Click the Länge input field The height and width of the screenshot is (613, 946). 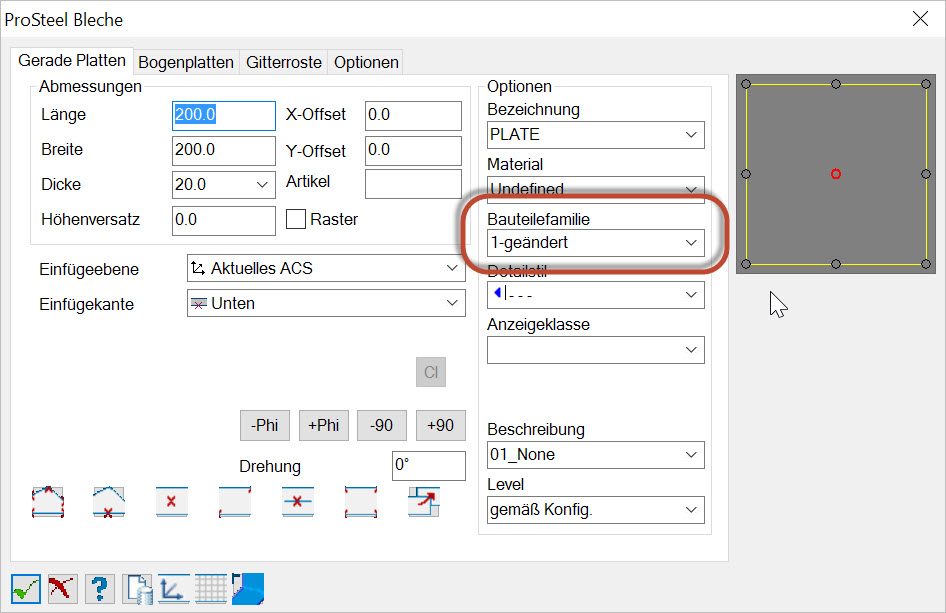coord(224,115)
